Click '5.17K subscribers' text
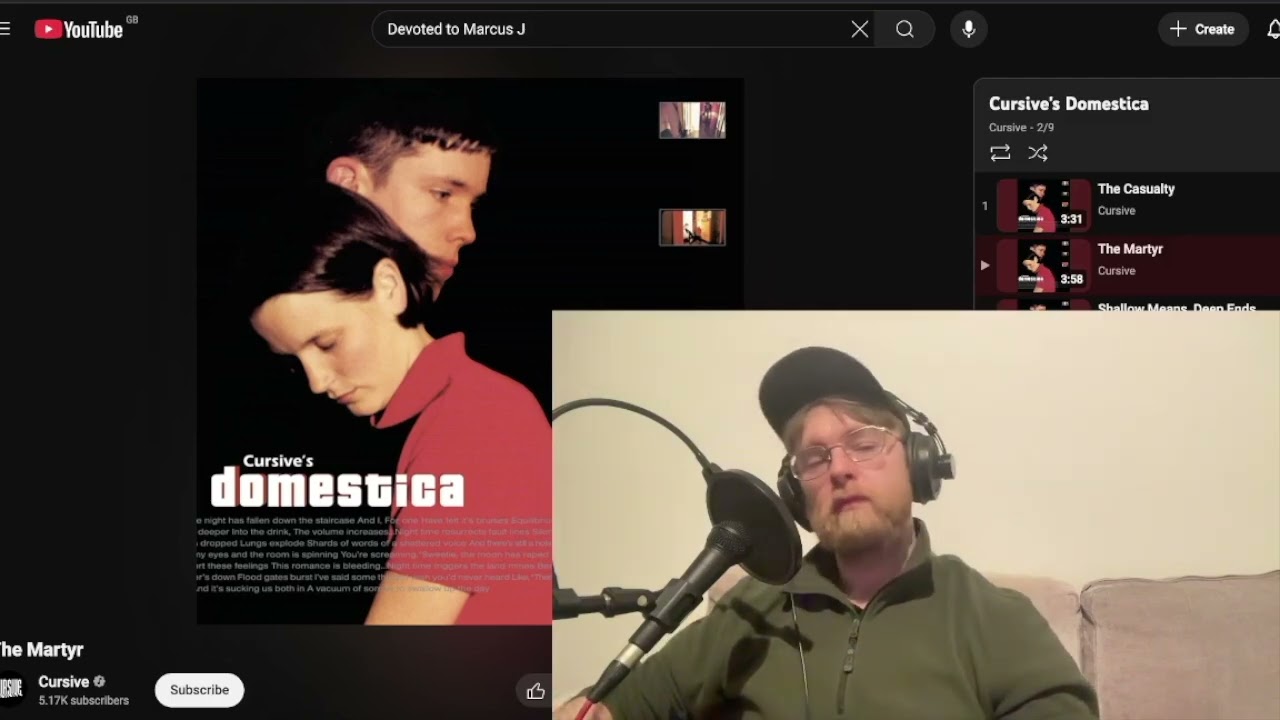The image size is (1280, 720). (x=83, y=701)
